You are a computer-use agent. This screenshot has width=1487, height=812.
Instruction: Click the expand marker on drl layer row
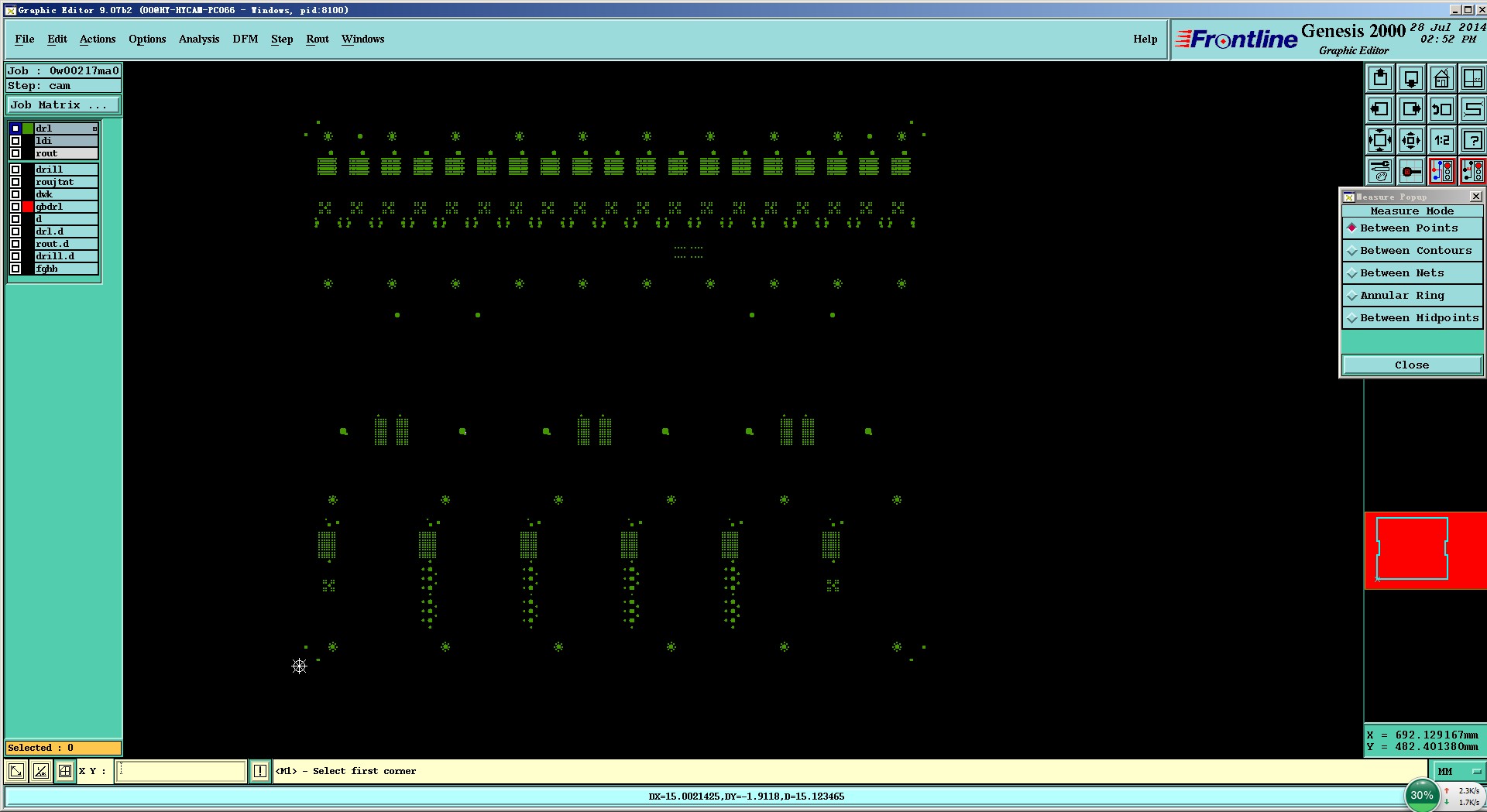[x=95, y=128]
